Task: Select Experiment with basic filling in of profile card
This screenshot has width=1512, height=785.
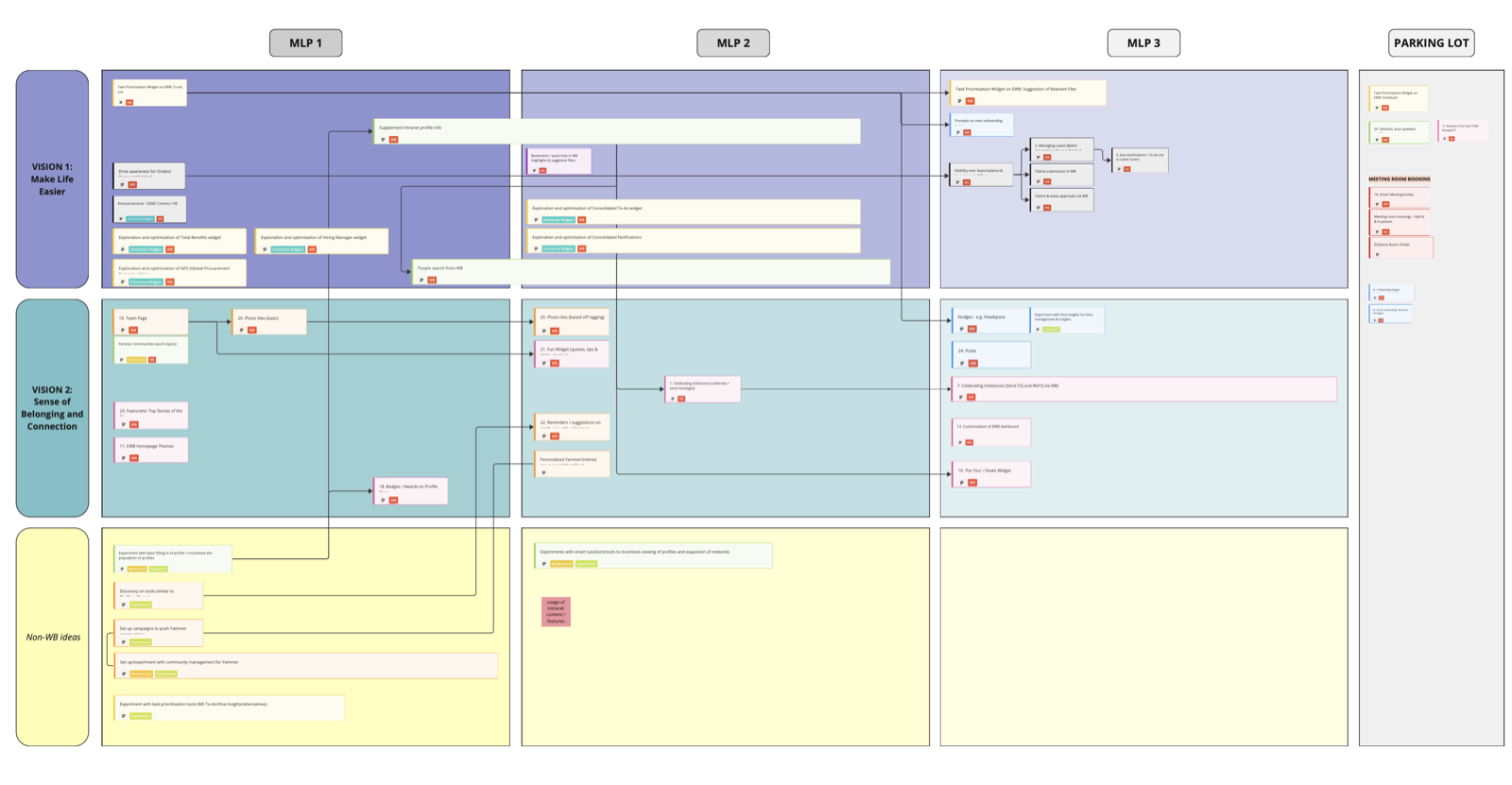Action: [172, 558]
